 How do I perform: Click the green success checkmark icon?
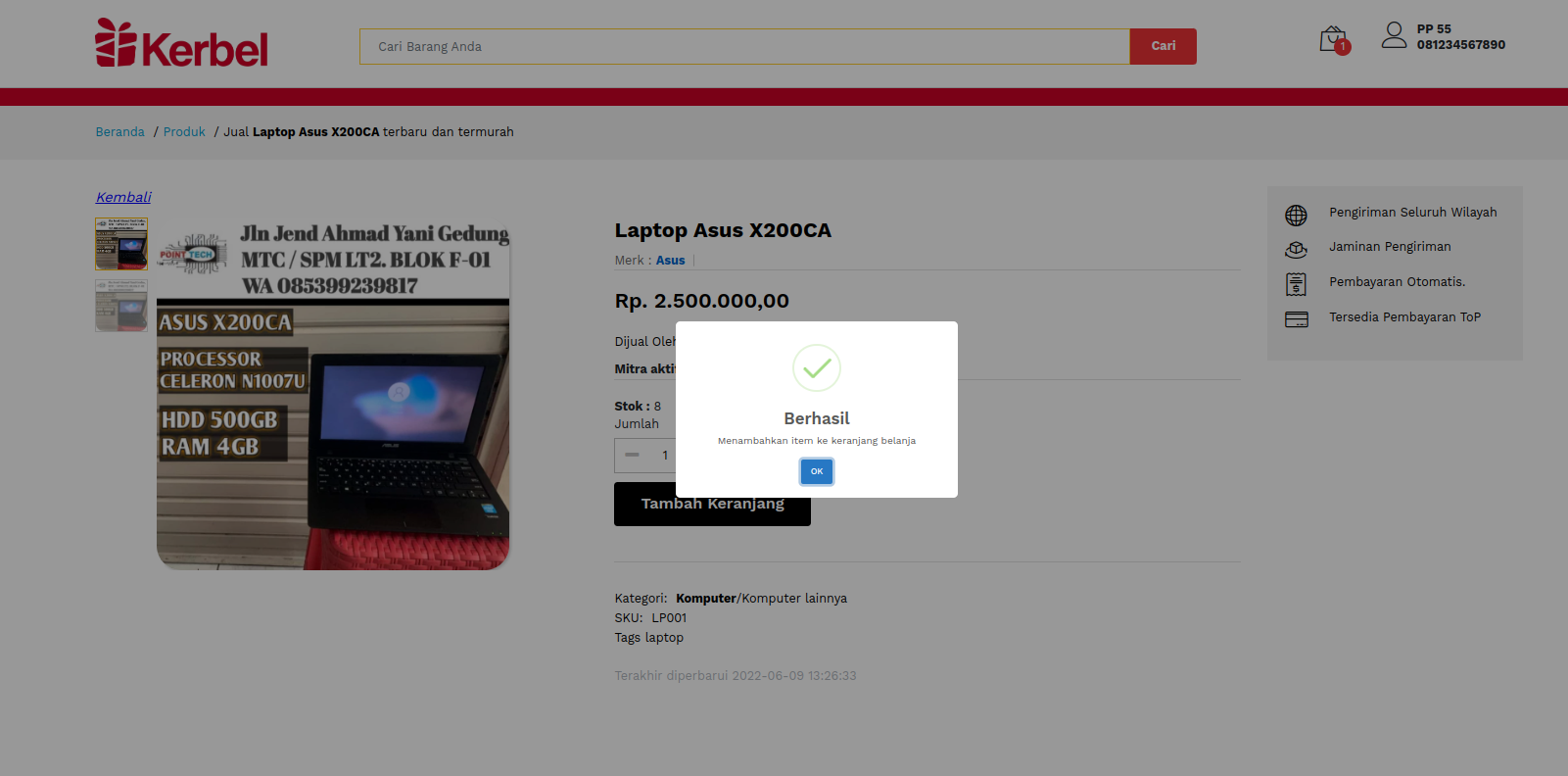(816, 368)
